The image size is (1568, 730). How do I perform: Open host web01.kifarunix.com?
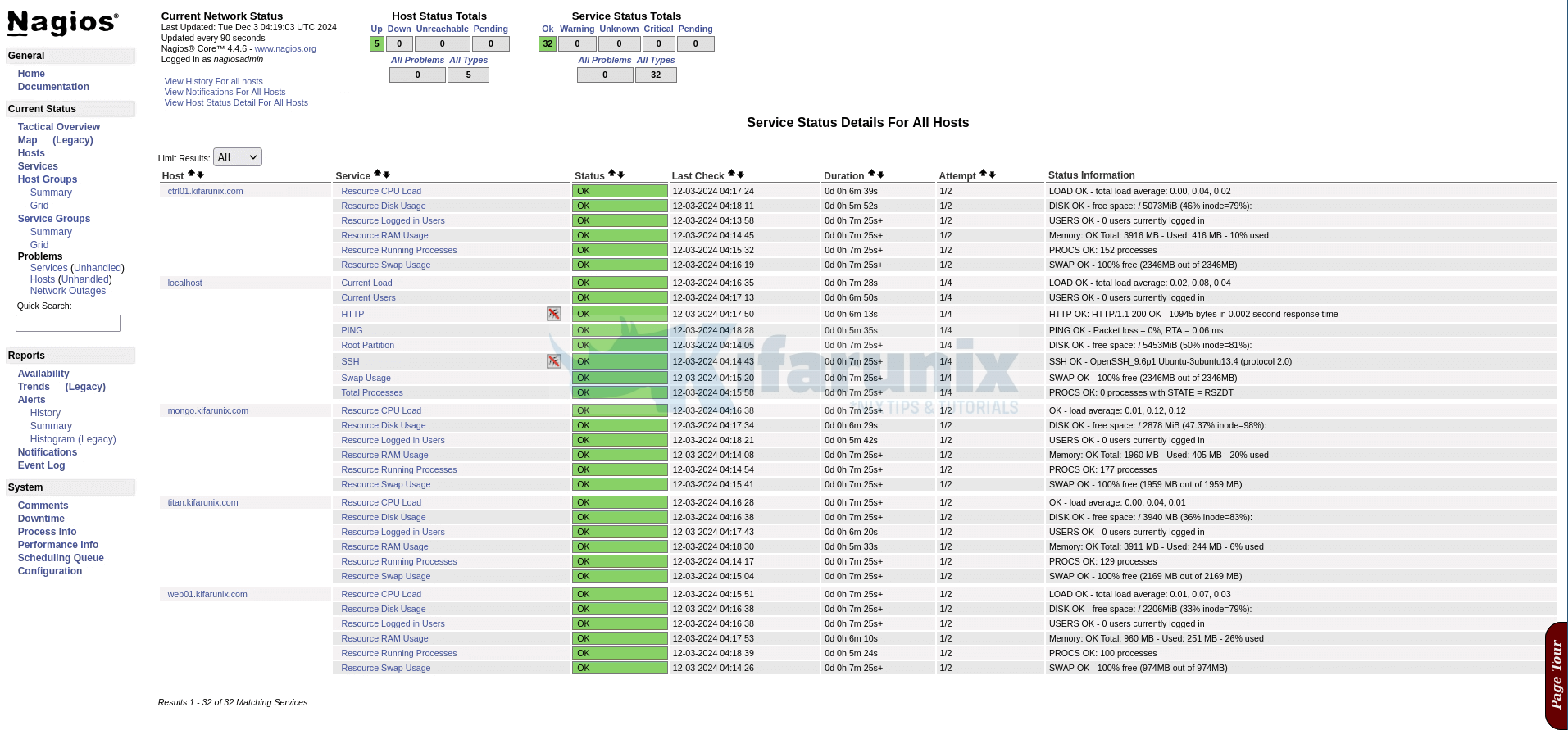click(x=207, y=594)
